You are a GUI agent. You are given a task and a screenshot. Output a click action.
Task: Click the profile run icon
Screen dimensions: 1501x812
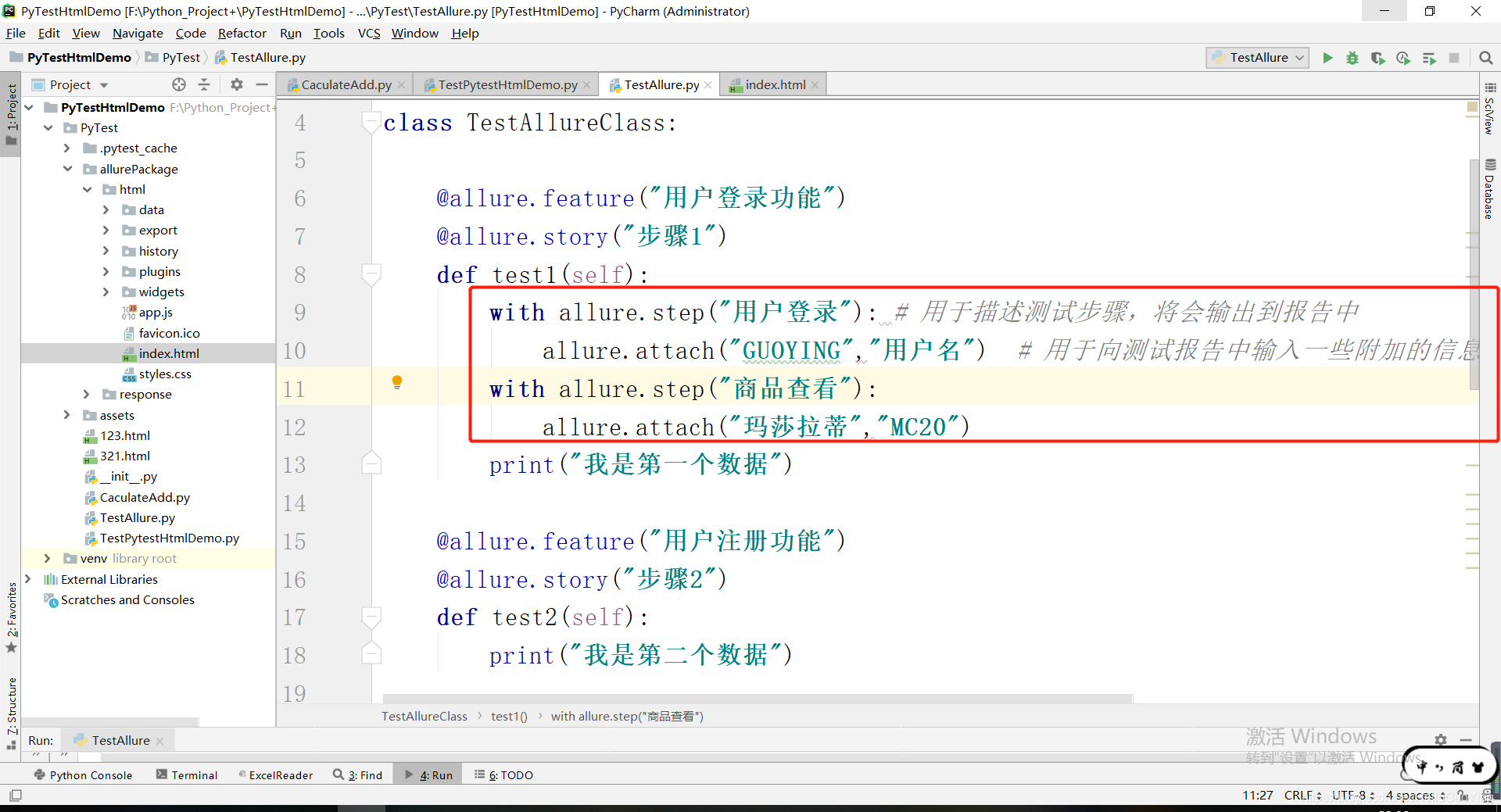pyautogui.click(x=1403, y=58)
